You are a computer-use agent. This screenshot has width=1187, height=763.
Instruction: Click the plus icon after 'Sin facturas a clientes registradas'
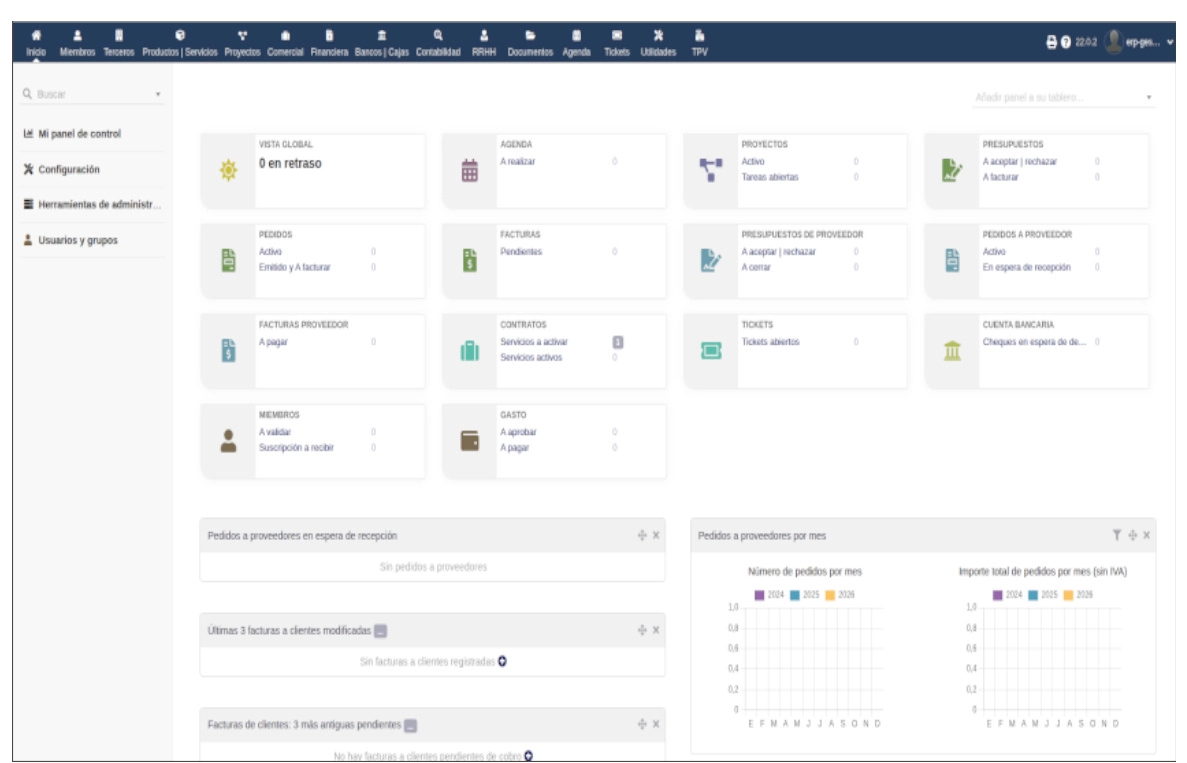pyautogui.click(x=502, y=661)
